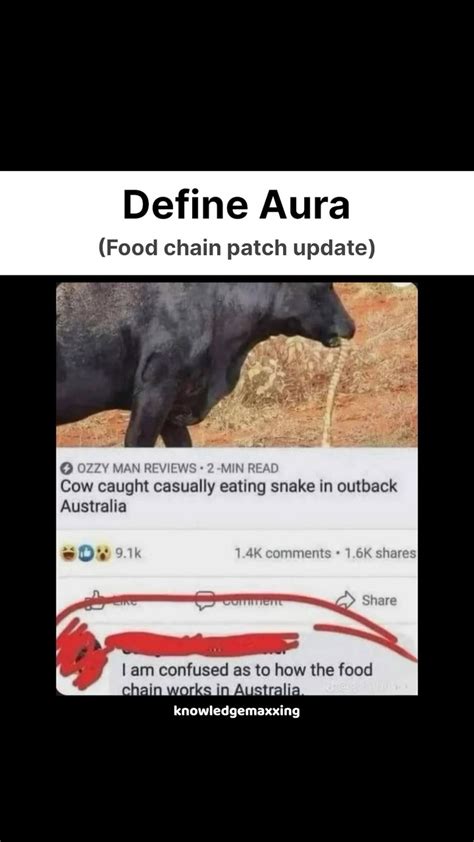Click the comment speech bubble icon
Viewport: 474px width, 842px height.
click(205, 601)
